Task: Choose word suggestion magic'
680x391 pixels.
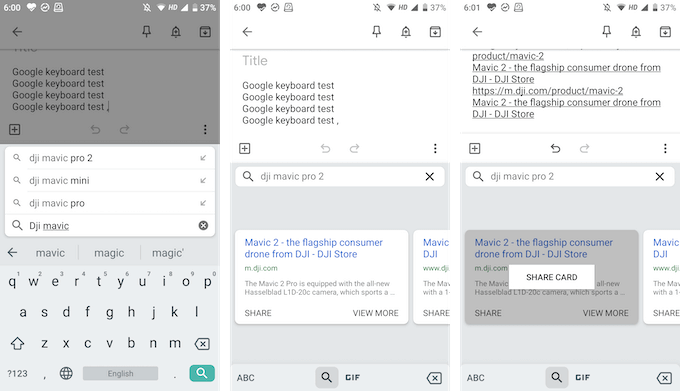Action: (x=168, y=253)
